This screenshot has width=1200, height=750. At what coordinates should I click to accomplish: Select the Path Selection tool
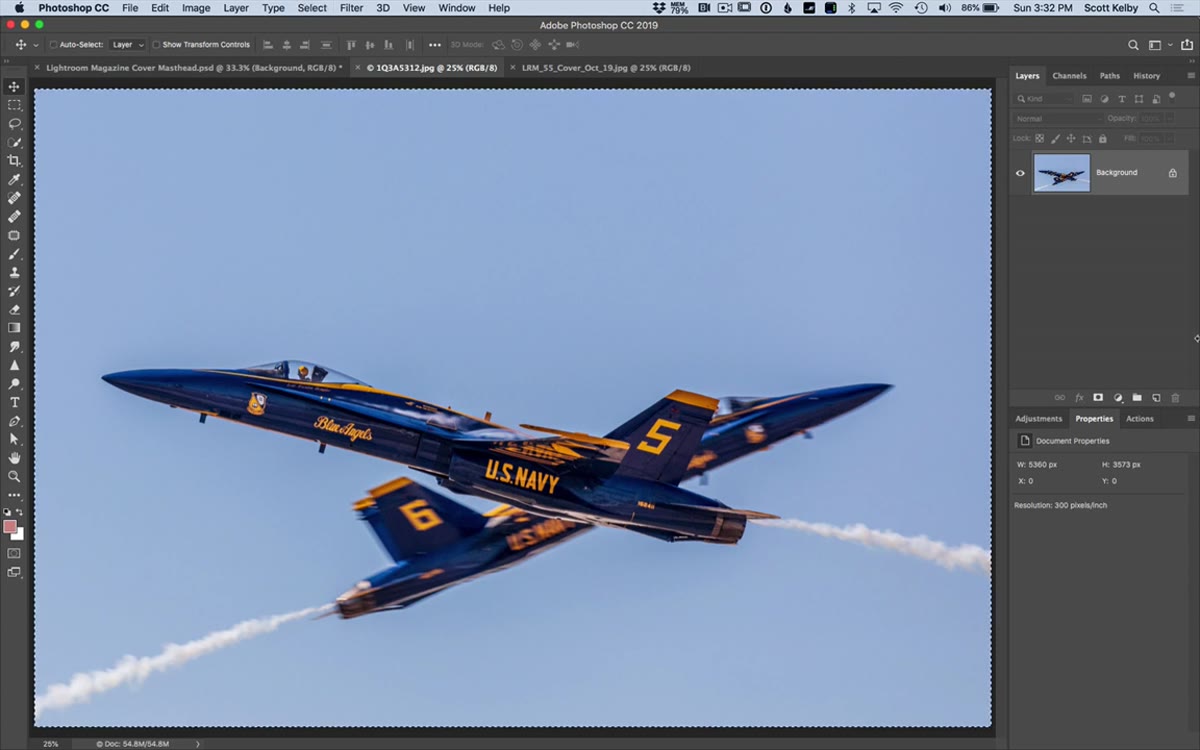[x=14, y=439]
